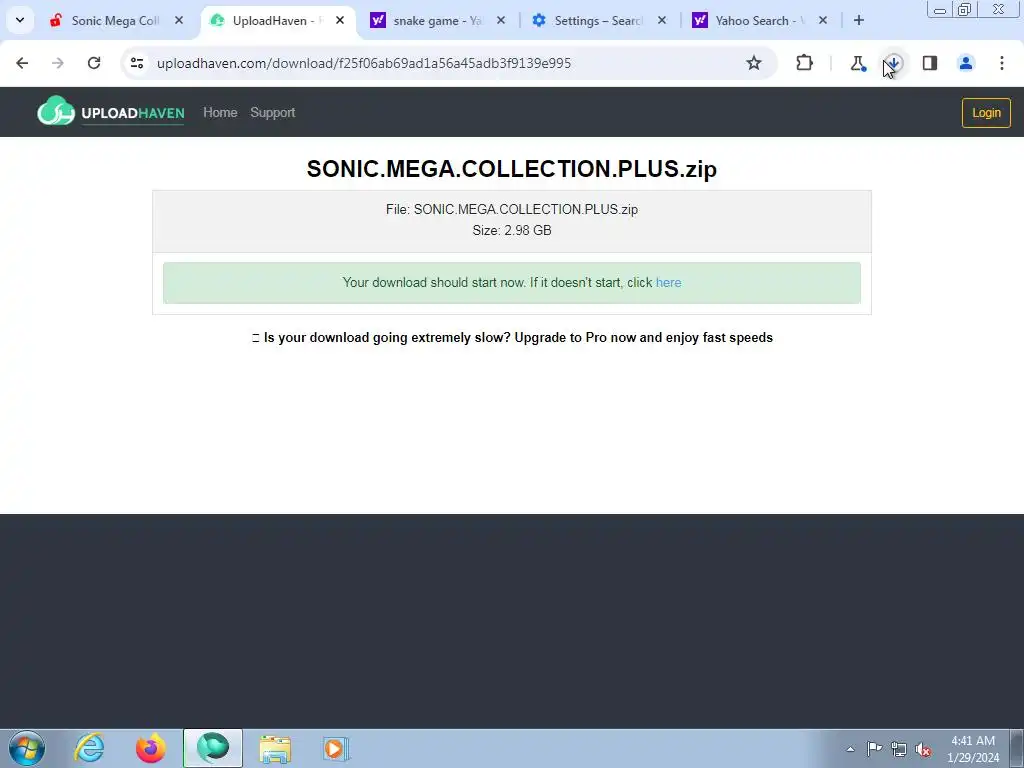Switch to the Sonic Mega Collection tab
Image resolution: width=1024 pixels, height=768 pixels.
(x=115, y=20)
